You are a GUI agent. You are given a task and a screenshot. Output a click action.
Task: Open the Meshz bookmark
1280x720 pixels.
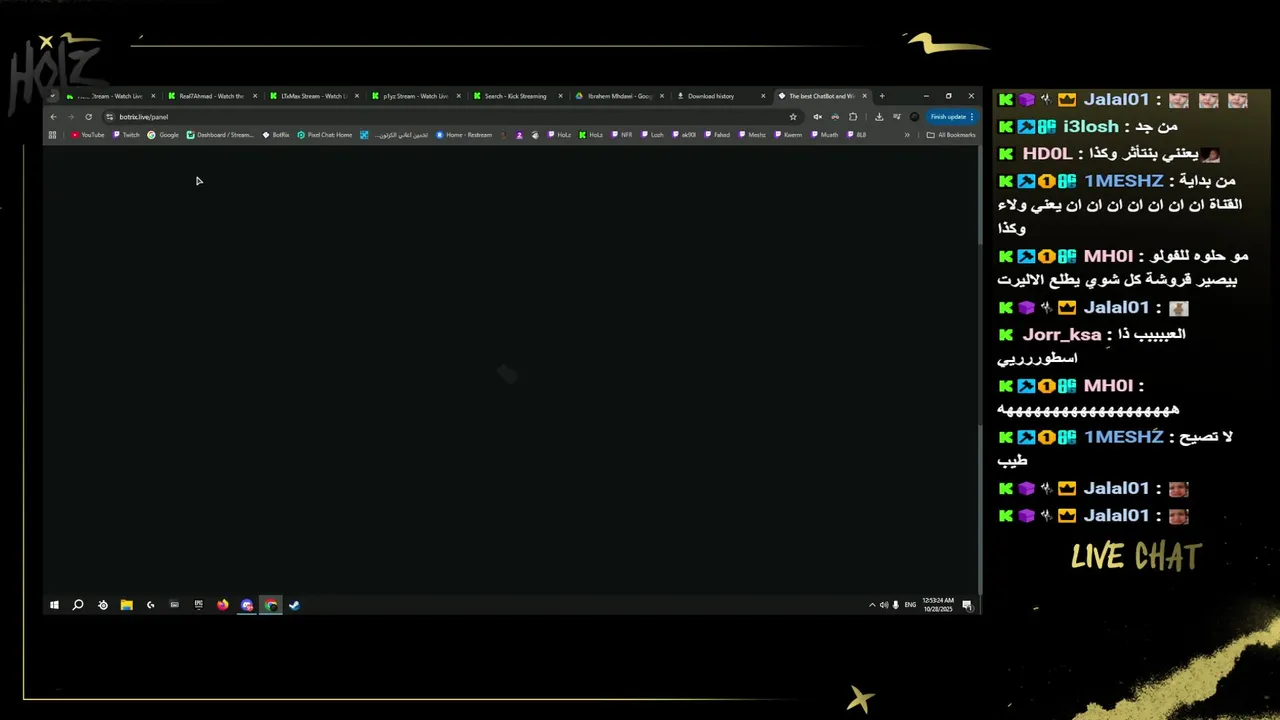pos(753,135)
